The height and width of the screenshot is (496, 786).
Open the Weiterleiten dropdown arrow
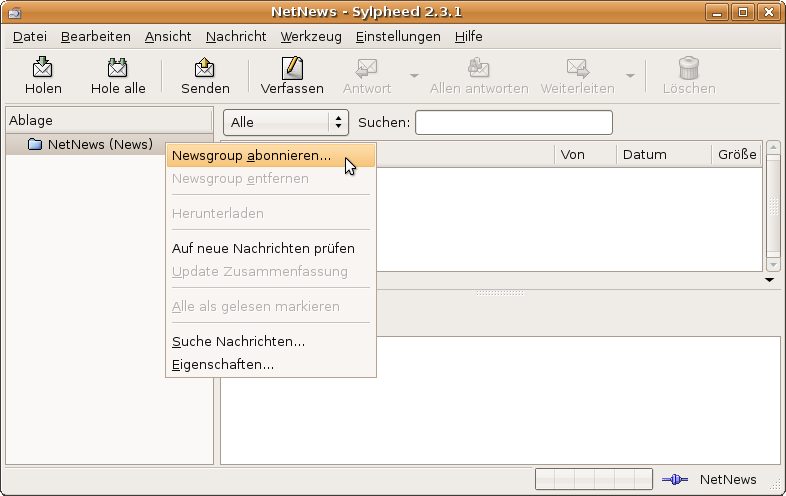(630, 76)
